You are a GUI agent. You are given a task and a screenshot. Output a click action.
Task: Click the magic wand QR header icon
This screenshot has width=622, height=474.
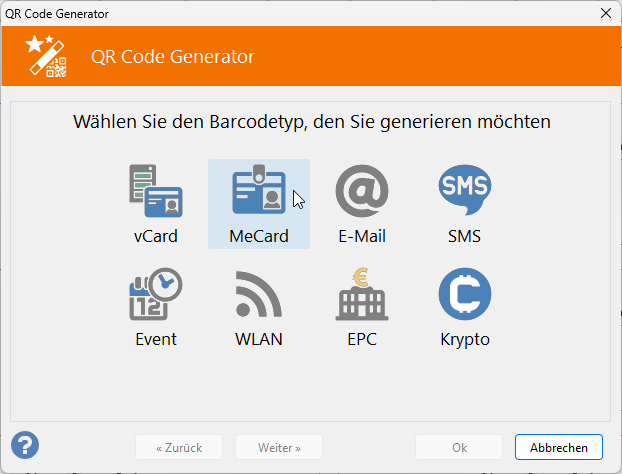click(x=46, y=56)
